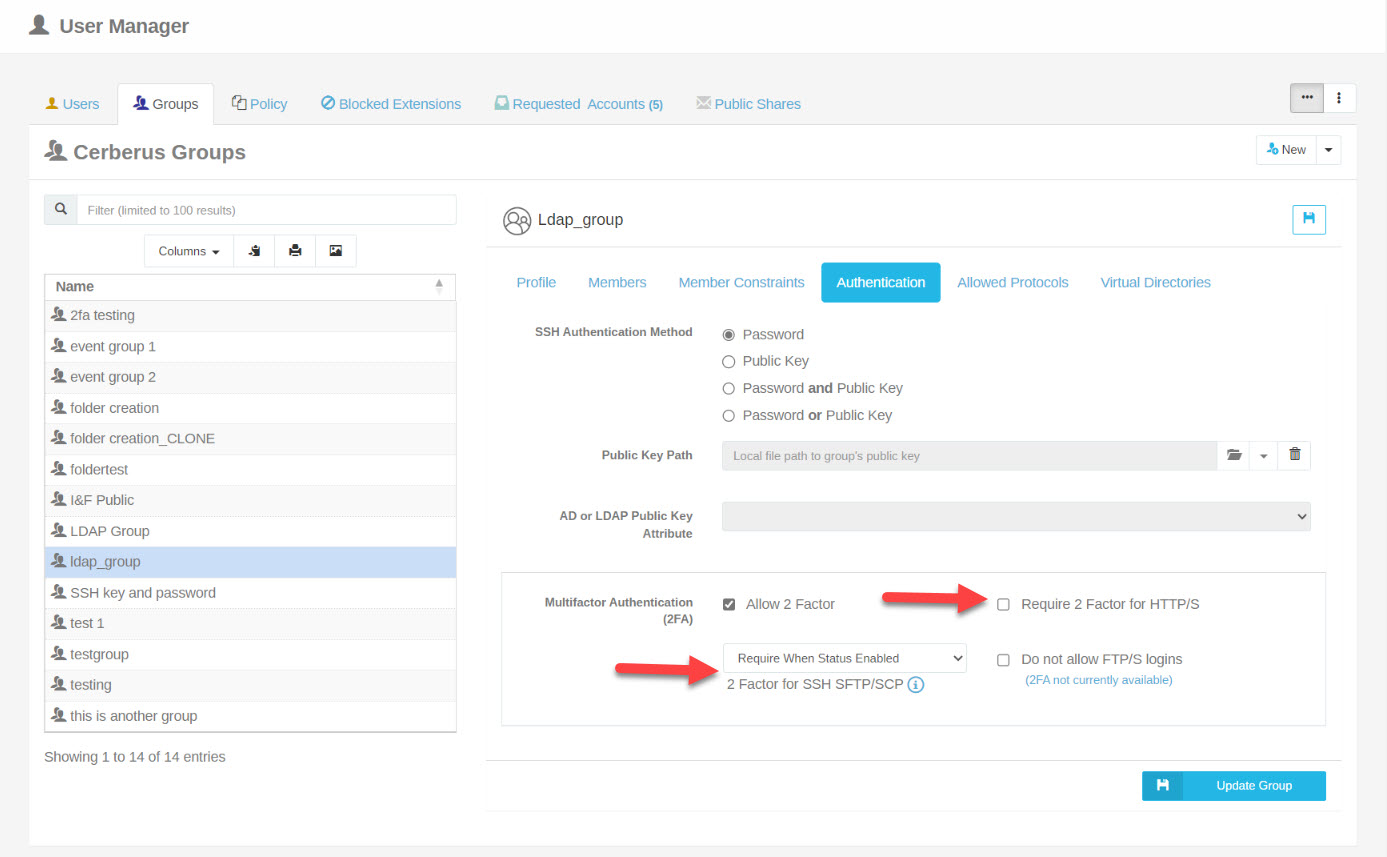Select the event group 1 row
1387x857 pixels.
[250, 346]
